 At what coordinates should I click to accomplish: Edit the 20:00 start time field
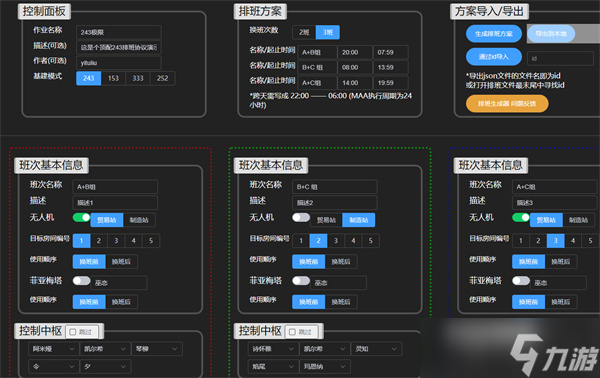[x=355, y=52]
